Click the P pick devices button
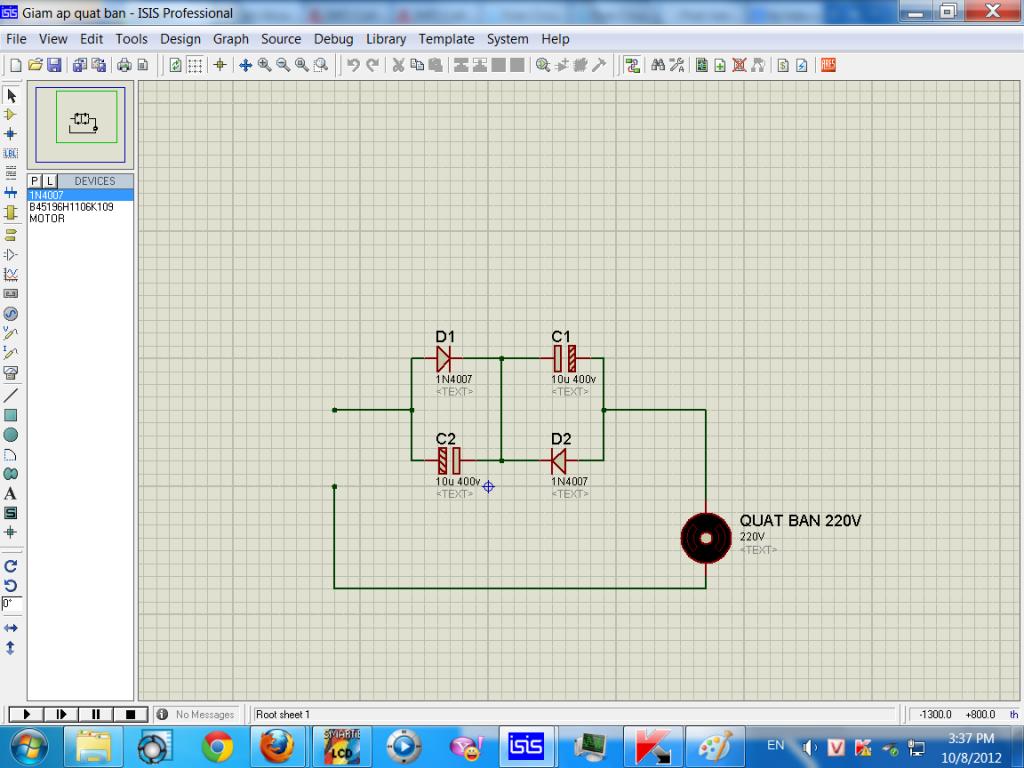Viewport: 1024px width, 768px height. tap(35, 181)
